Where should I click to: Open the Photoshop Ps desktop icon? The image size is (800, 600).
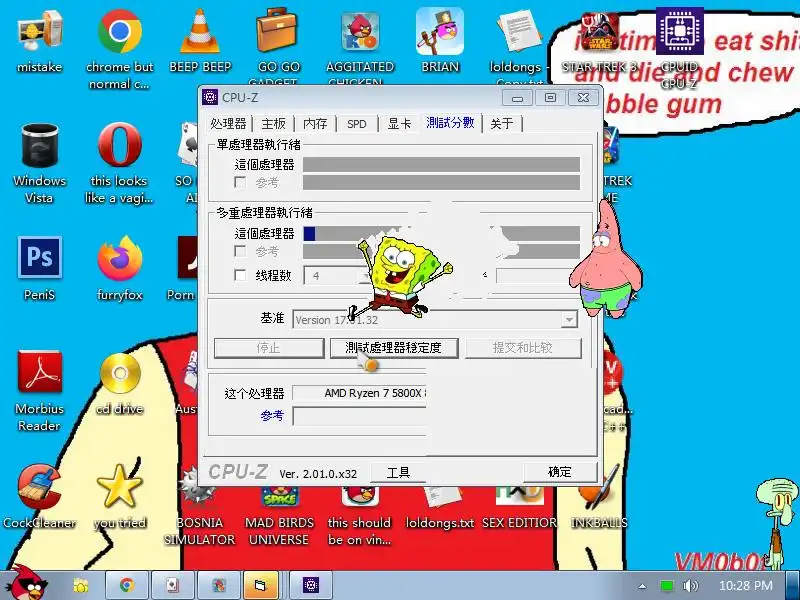39,257
